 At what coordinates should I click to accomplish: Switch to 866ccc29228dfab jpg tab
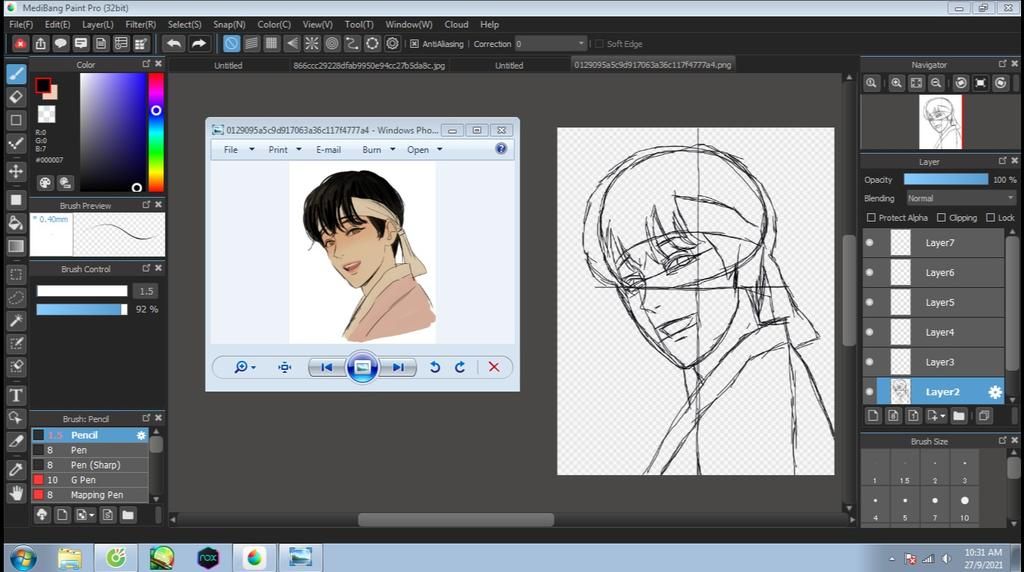point(369,65)
